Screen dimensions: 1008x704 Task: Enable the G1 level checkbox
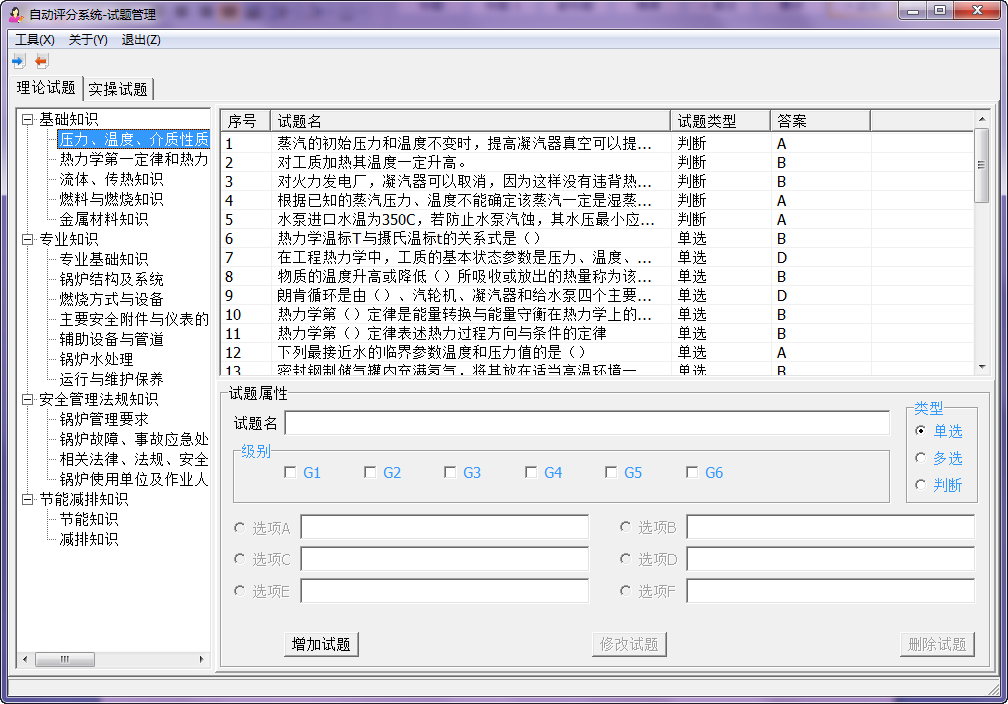[x=290, y=473]
